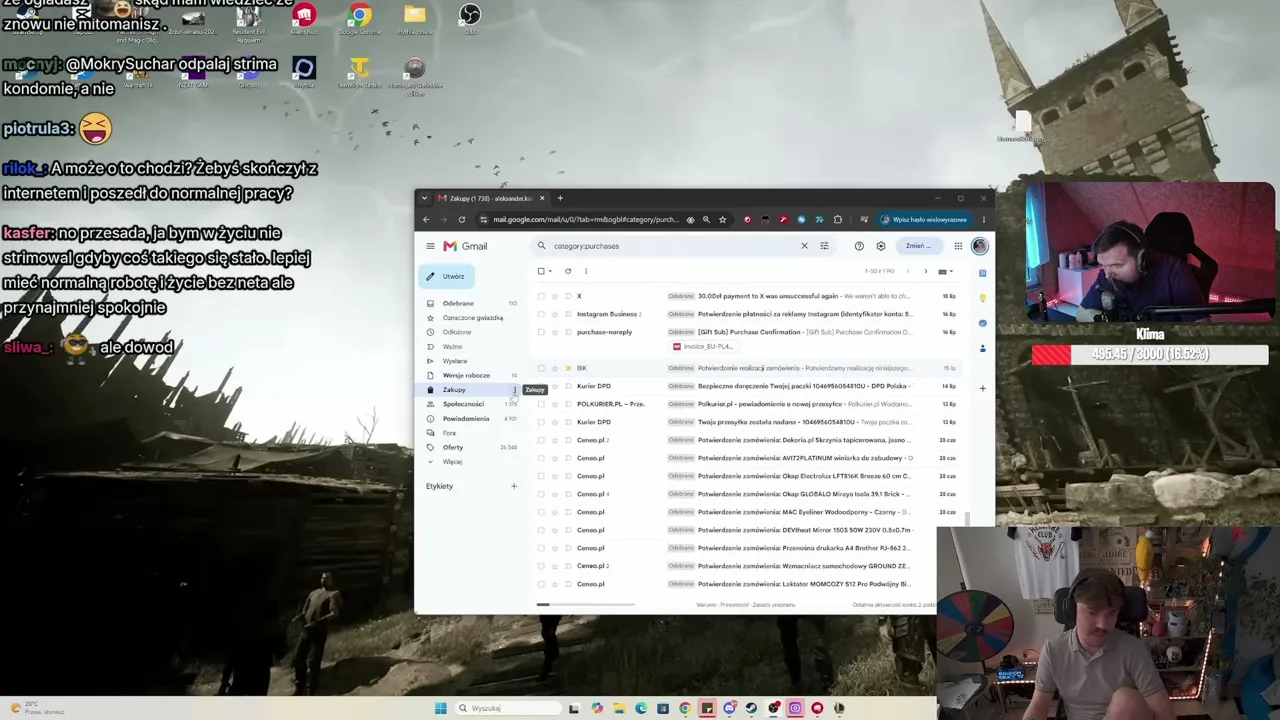Image resolution: width=1280 pixels, height=720 pixels.
Task: Open the Chrome tab search dropdown
Action: click(x=424, y=198)
